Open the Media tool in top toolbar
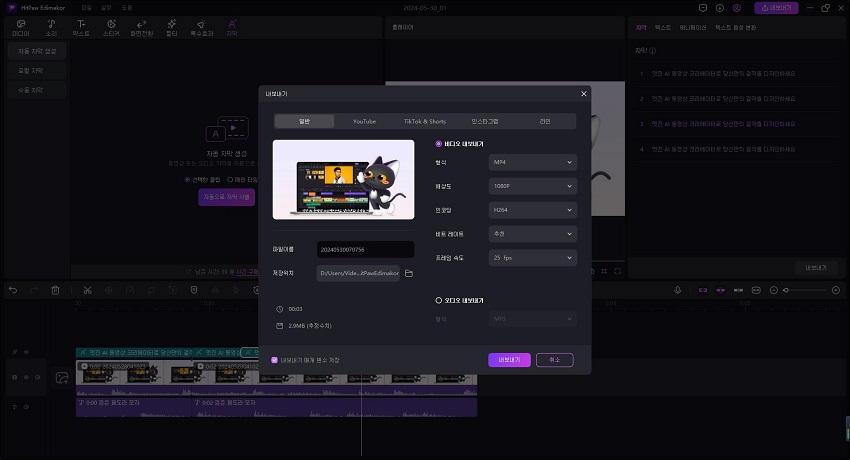Image resolution: width=850 pixels, height=460 pixels. click(x=21, y=27)
